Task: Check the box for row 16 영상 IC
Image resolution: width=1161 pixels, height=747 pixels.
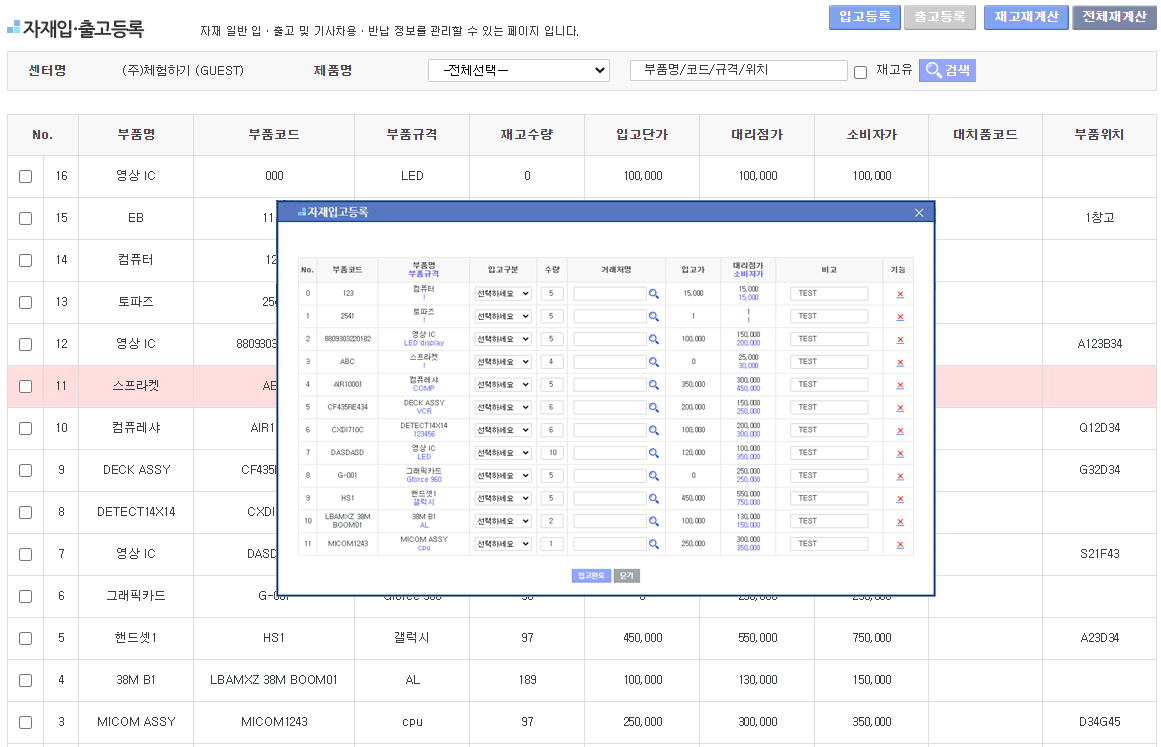Action: (25, 177)
